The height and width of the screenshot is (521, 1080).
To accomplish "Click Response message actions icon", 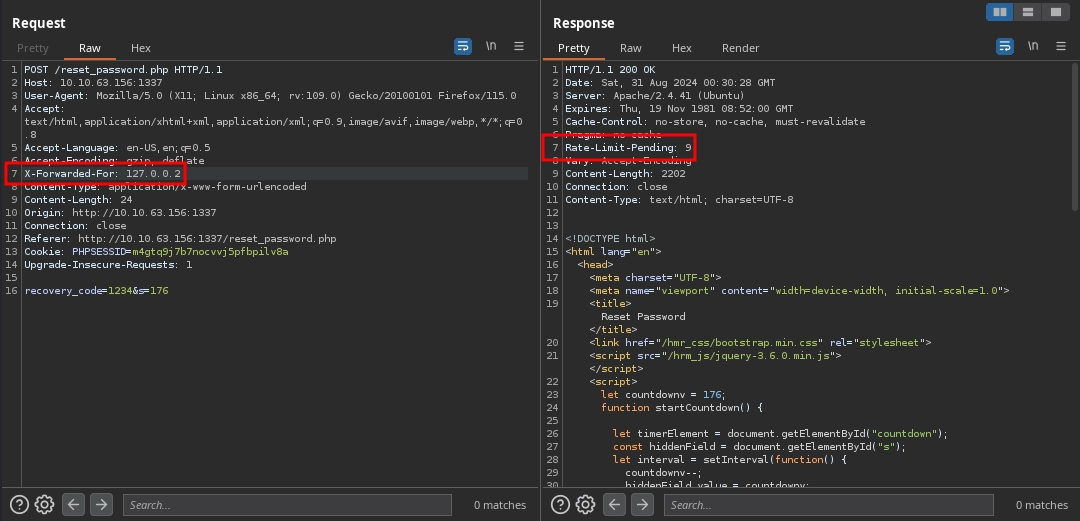I will pyautogui.click(x=1005, y=47).
